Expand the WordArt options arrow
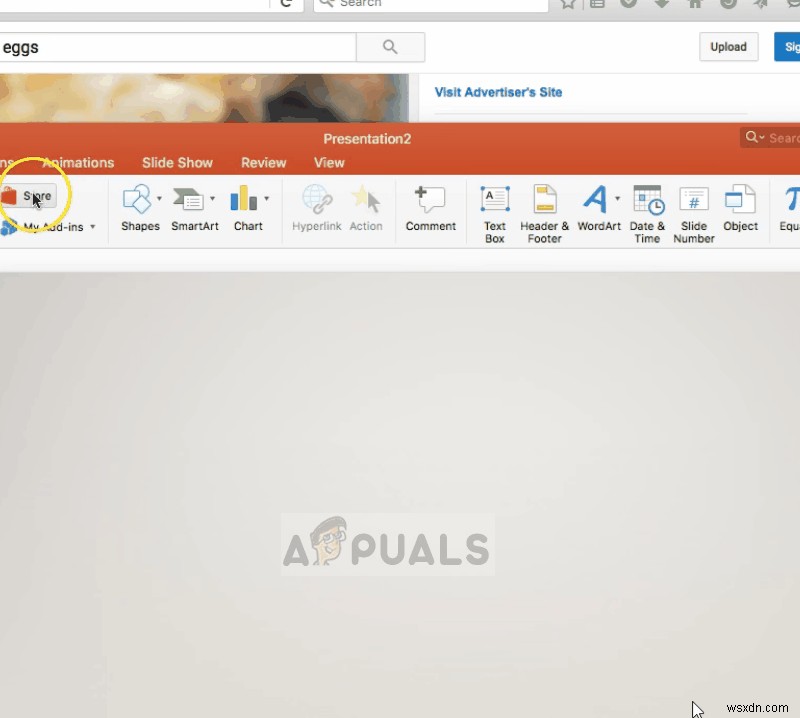800x718 pixels. 618,196
